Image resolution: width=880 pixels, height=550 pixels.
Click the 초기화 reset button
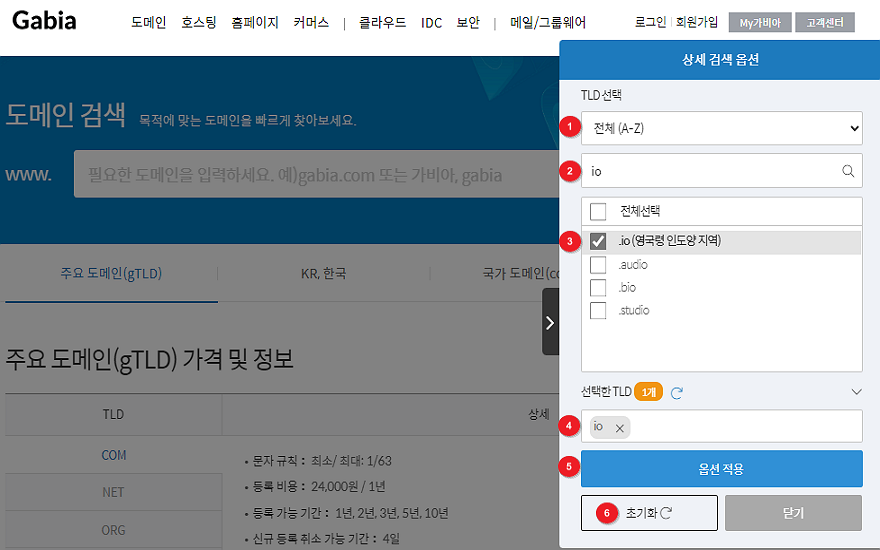point(649,513)
